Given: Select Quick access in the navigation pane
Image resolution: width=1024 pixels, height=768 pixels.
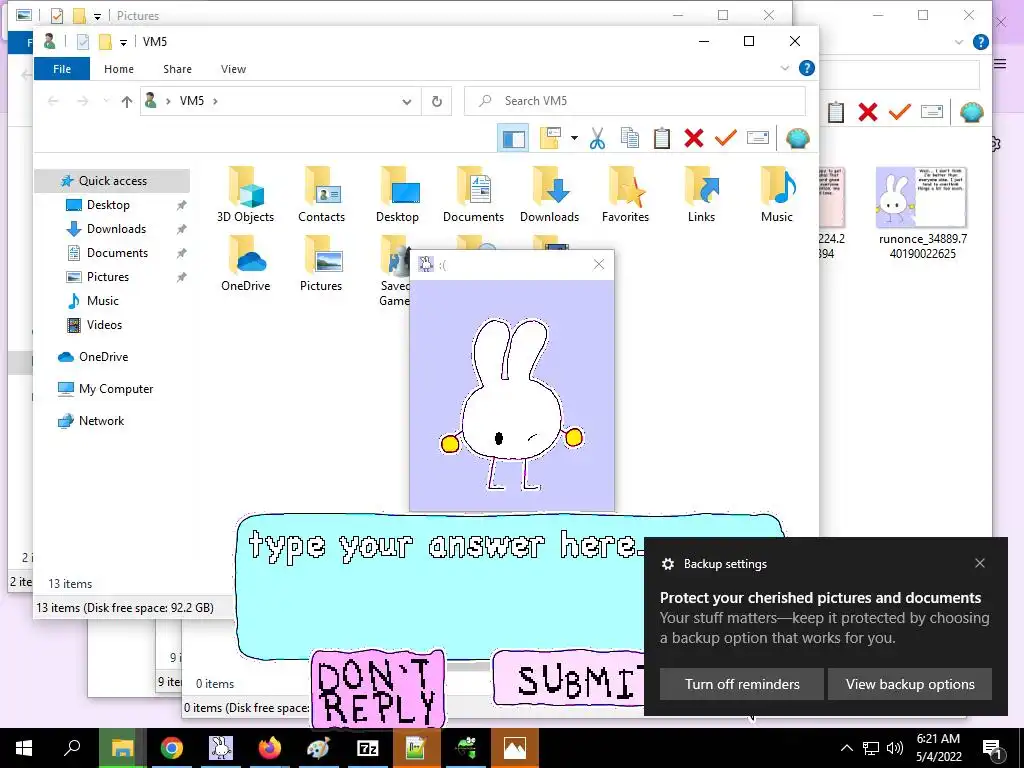Looking at the screenshot, I should click(x=112, y=181).
